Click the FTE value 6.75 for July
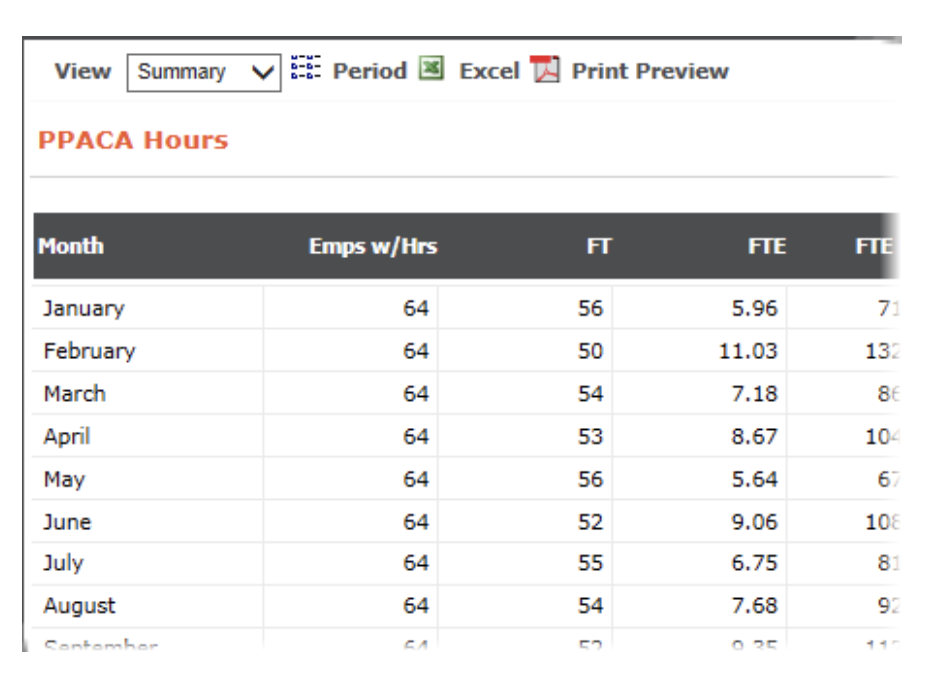This screenshot has width=950, height=686. 754,563
